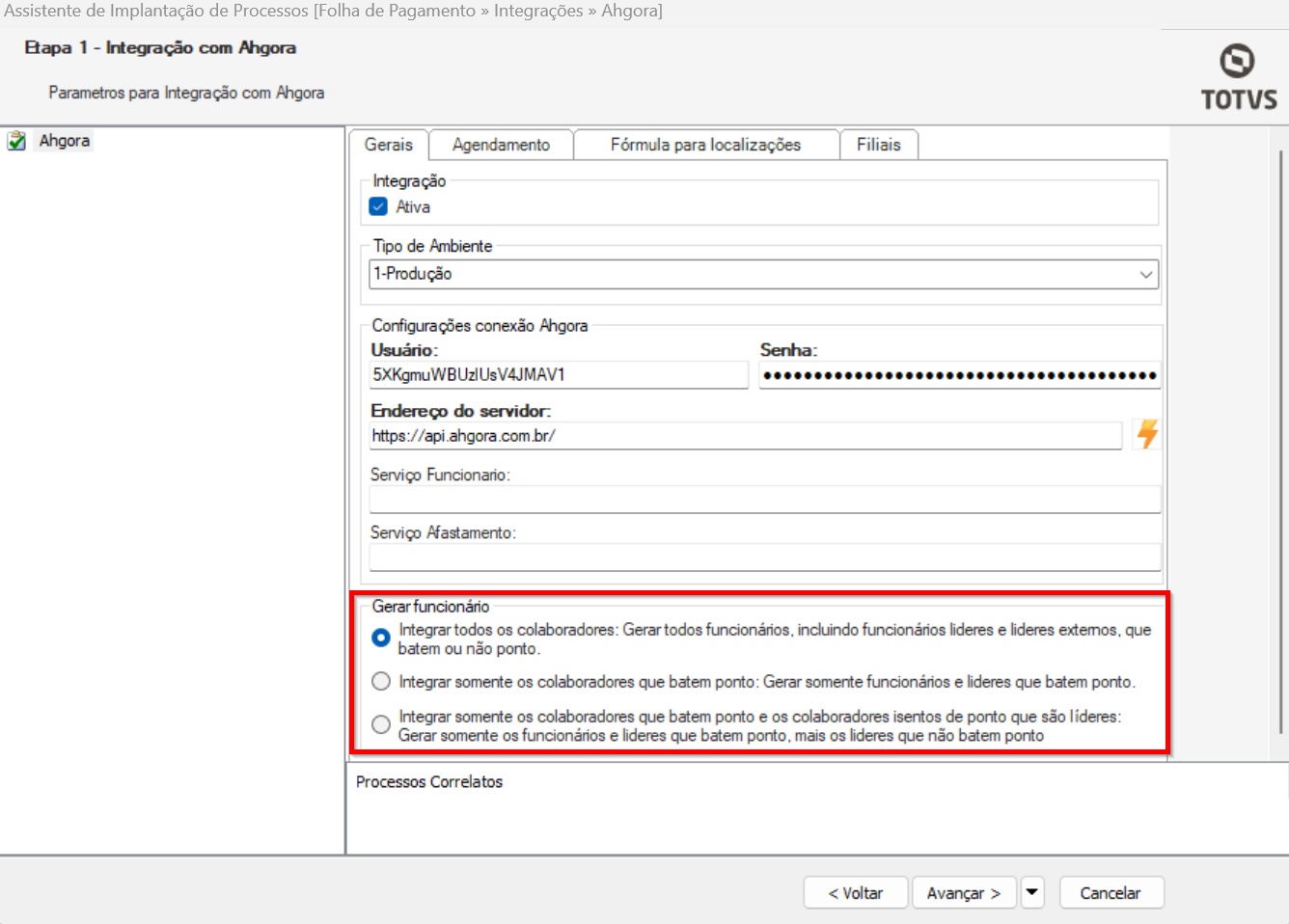The width and height of the screenshot is (1289, 924).
Task: Switch to the Gerais tab
Action: [389, 145]
